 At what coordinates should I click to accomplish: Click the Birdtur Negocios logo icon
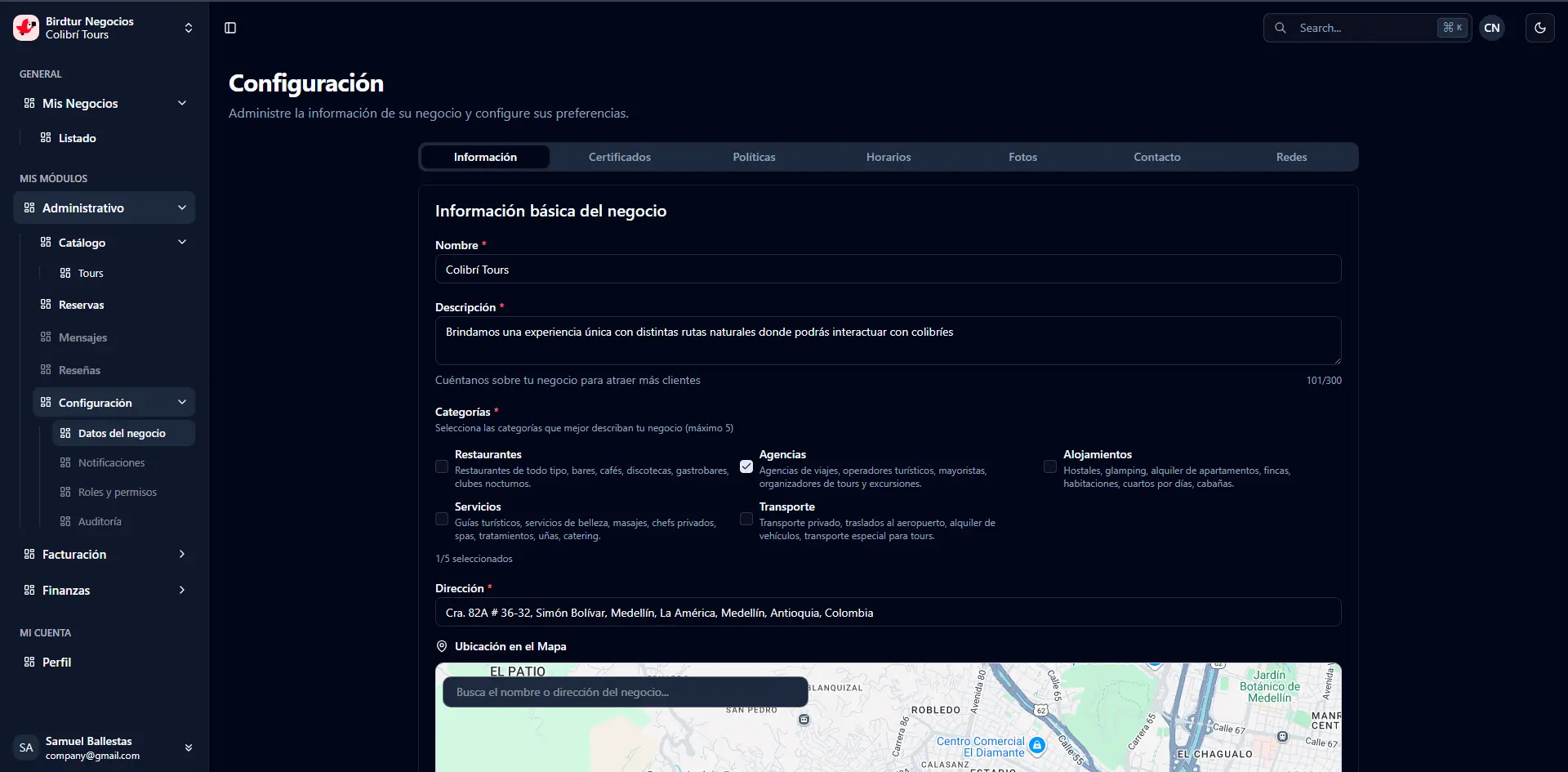click(26, 28)
